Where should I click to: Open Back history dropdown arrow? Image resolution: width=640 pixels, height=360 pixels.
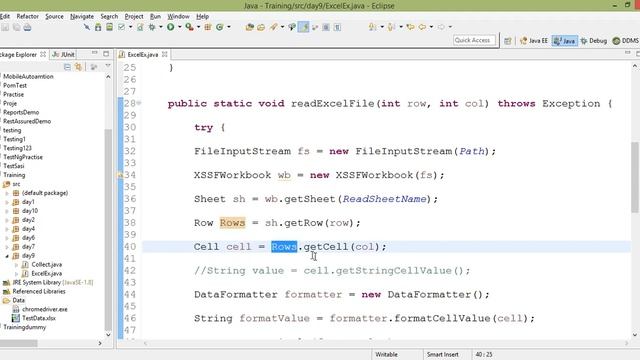click(431, 27)
